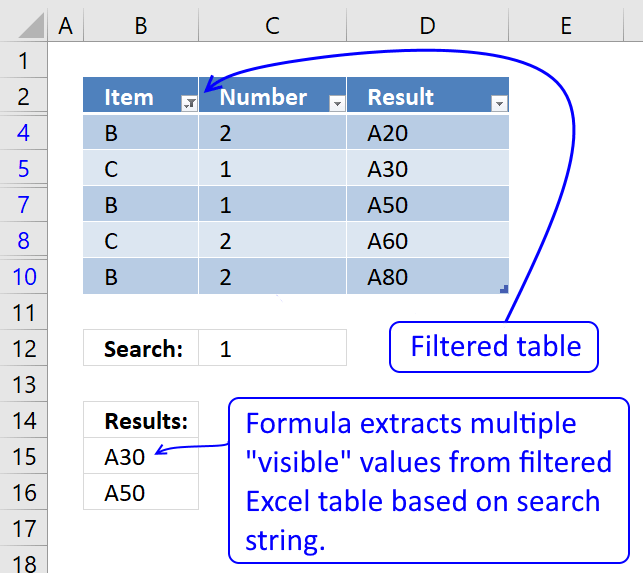This screenshot has height=573, width=643.
Task: Select filtered row 4 header
Action: click(25, 133)
